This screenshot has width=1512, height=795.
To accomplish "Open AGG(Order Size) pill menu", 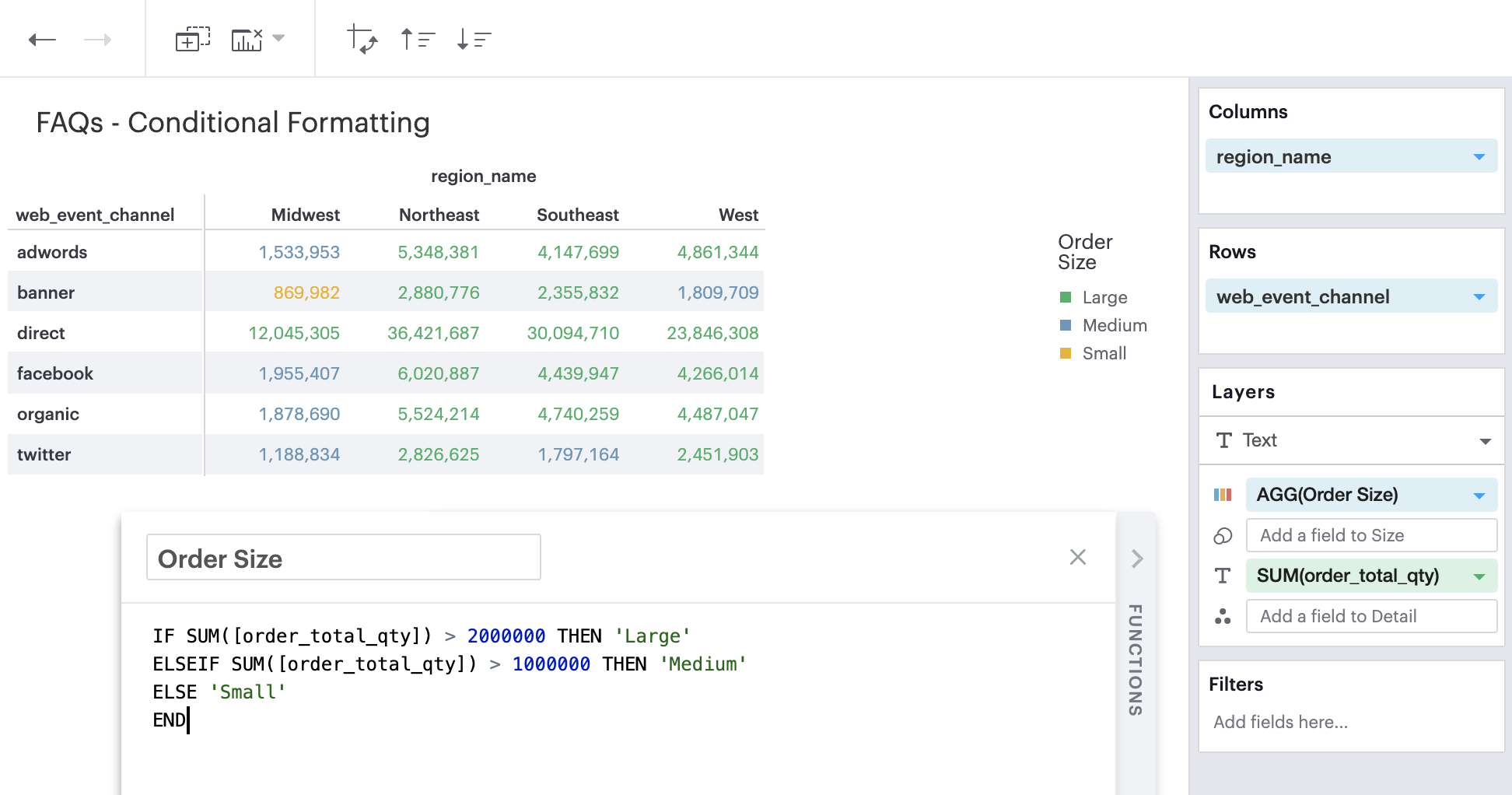I will click(x=1479, y=496).
